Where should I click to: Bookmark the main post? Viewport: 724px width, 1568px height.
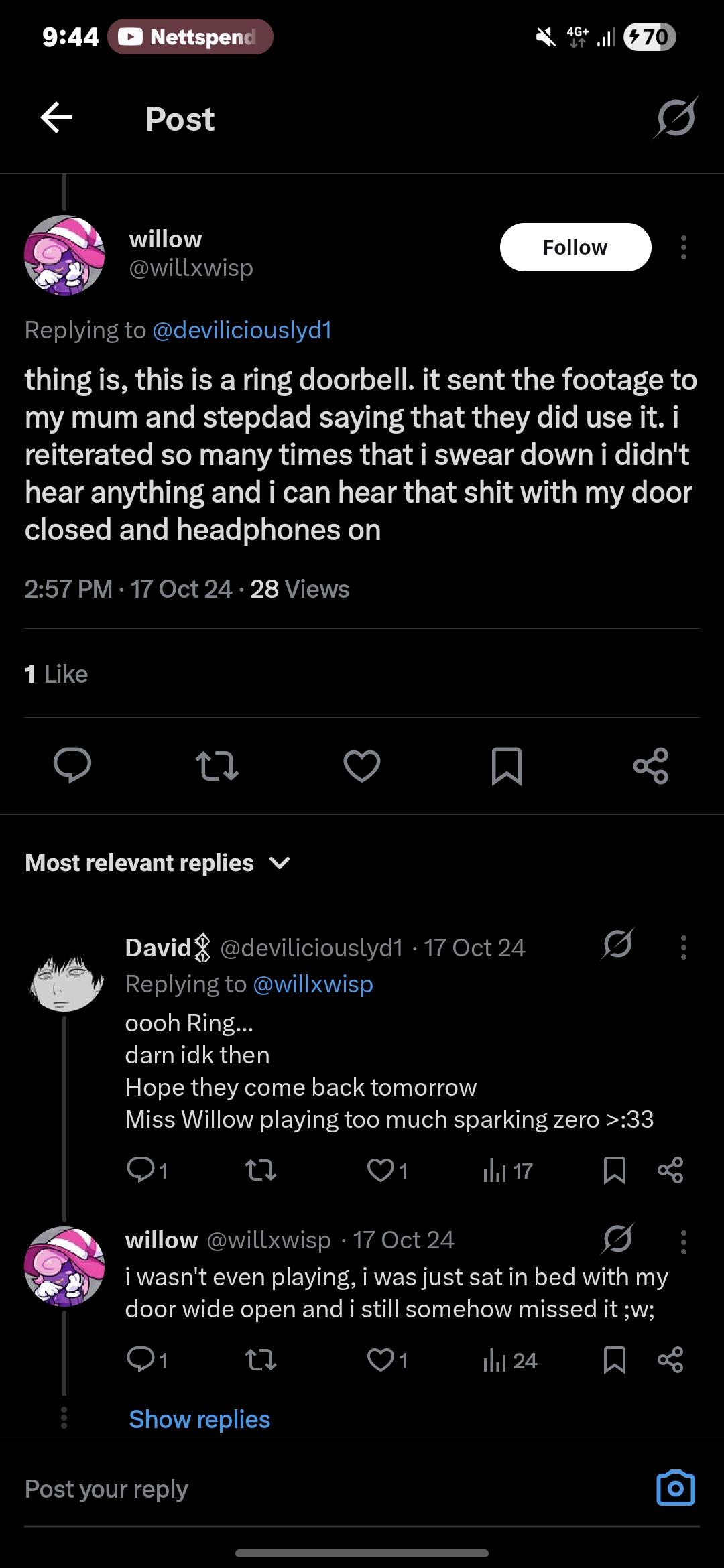[x=507, y=765]
